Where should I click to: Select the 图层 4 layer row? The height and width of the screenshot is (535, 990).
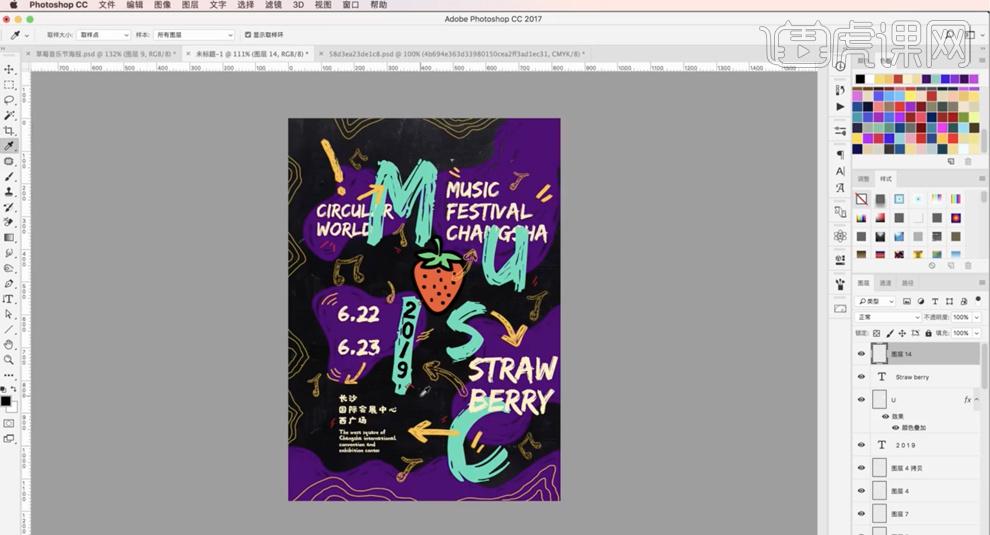coord(916,491)
